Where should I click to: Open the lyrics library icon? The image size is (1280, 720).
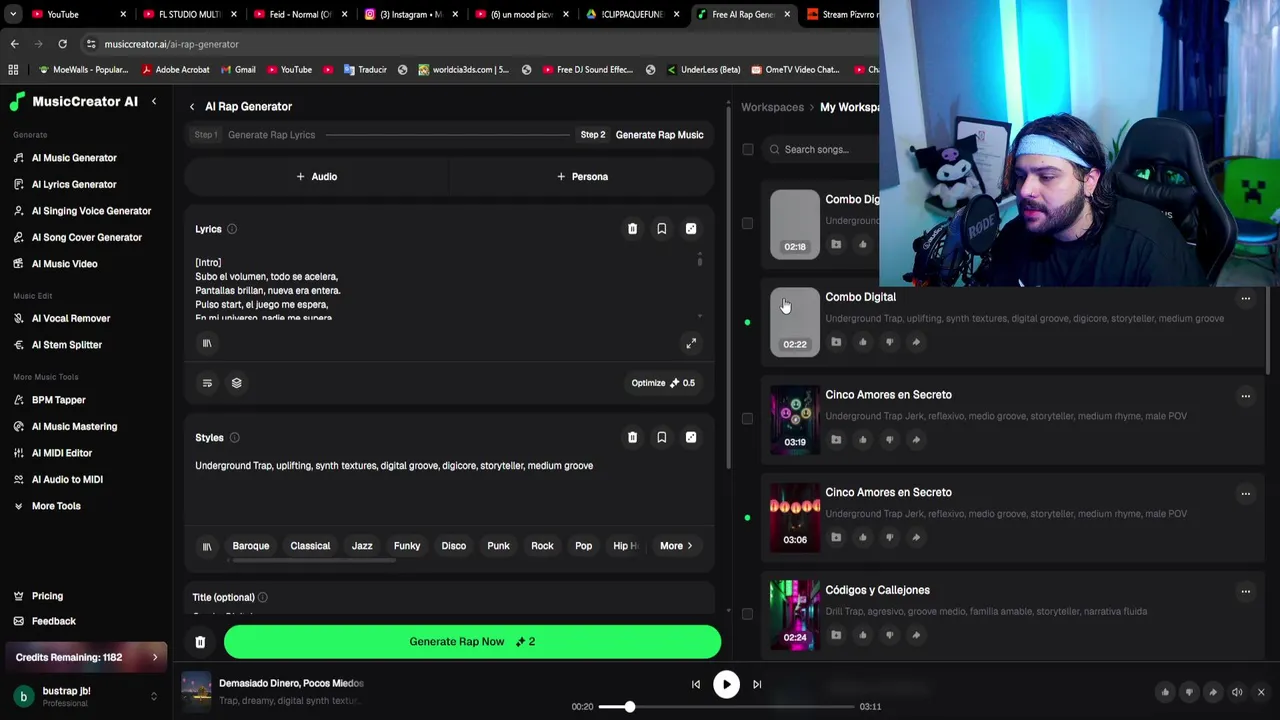point(207,343)
